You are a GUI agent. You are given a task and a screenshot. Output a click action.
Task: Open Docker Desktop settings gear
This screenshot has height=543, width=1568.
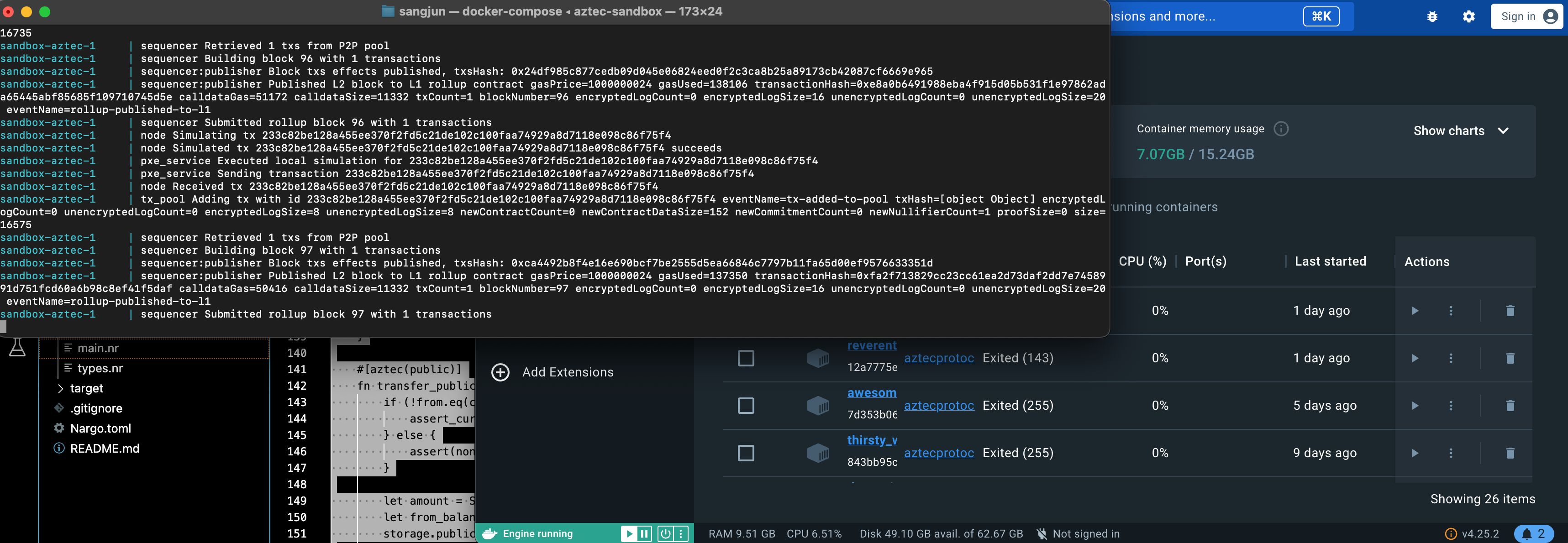click(1468, 16)
